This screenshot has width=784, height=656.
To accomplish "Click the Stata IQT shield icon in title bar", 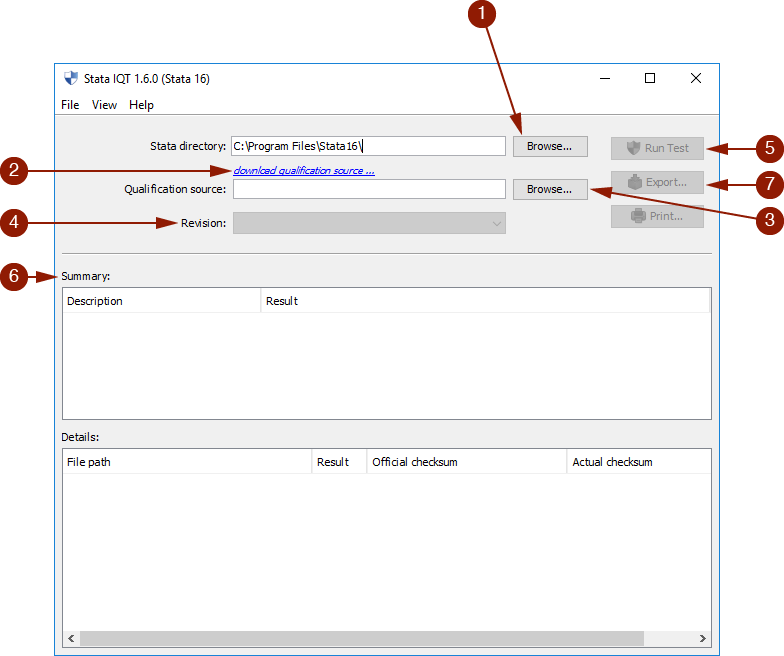I will point(71,78).
